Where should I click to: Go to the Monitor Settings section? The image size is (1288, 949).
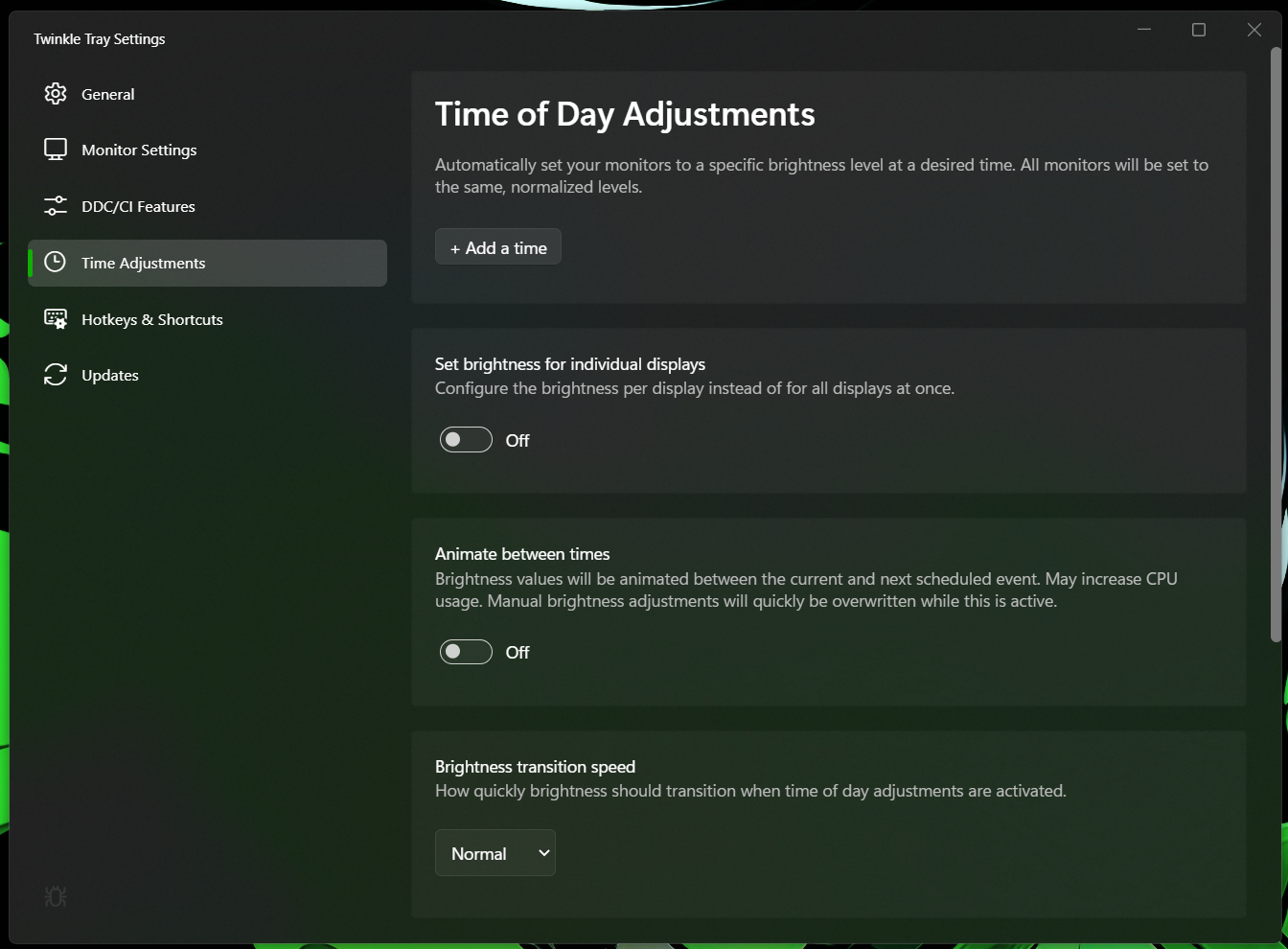coord(139,150)
